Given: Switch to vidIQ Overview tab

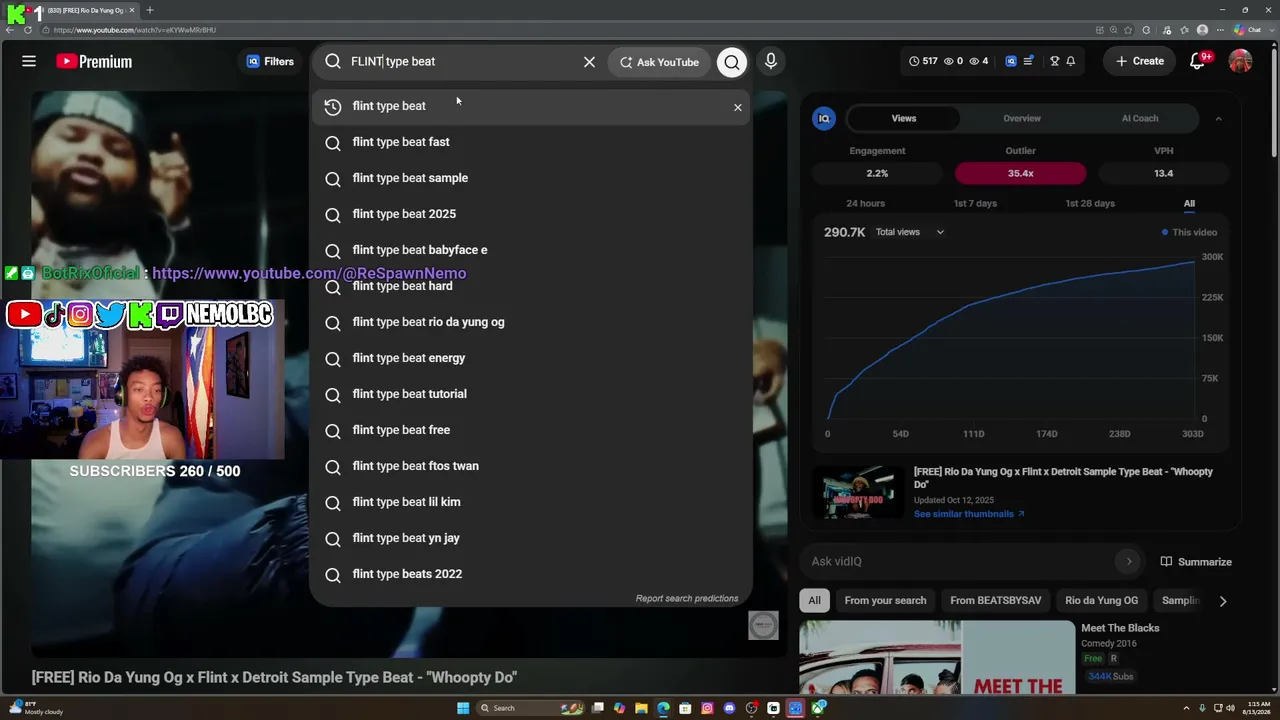Looking at the screenshot, I should click(x=1022, y=118).
